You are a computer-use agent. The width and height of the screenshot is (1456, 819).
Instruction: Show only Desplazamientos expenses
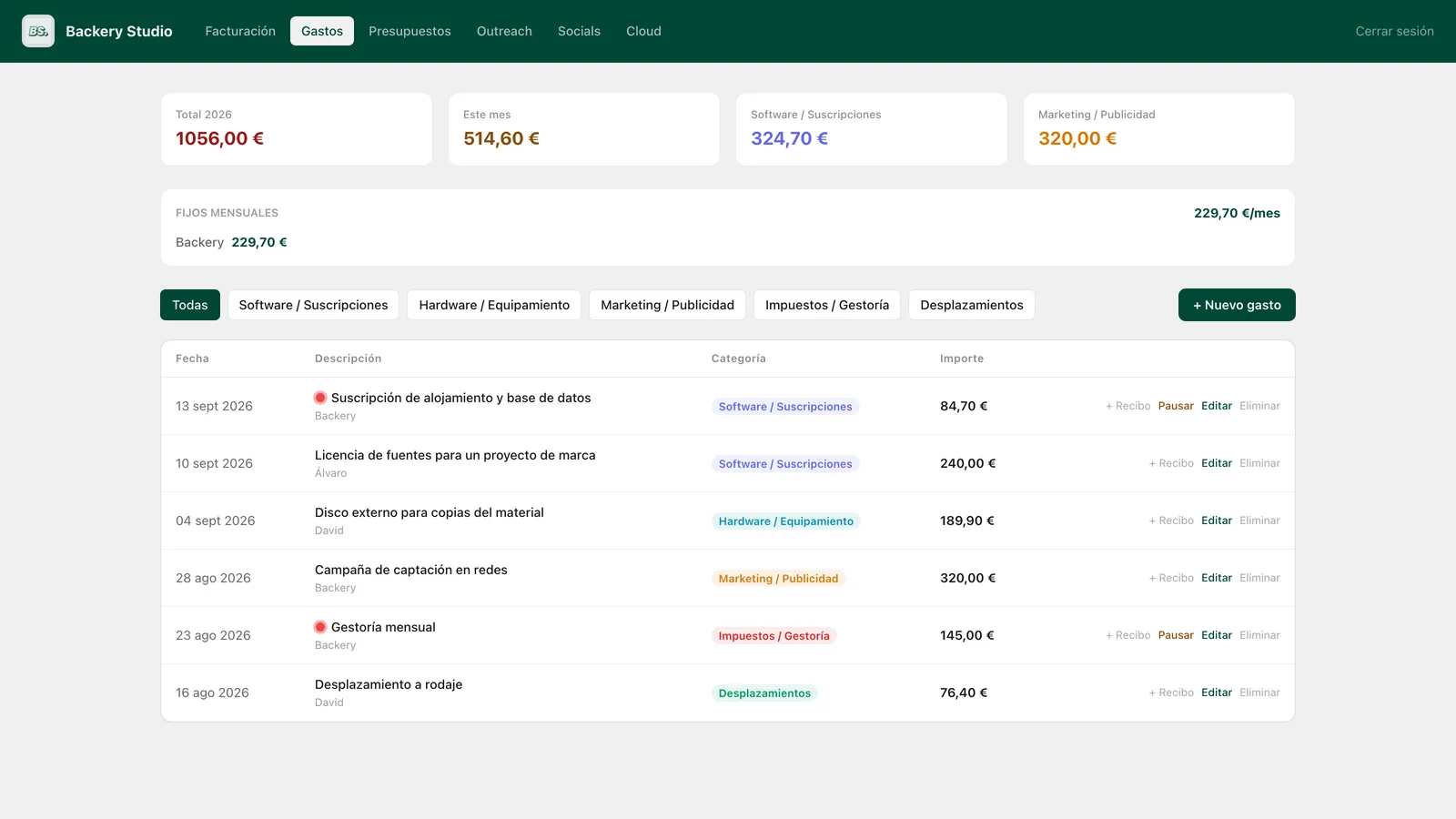pos(972,305)
